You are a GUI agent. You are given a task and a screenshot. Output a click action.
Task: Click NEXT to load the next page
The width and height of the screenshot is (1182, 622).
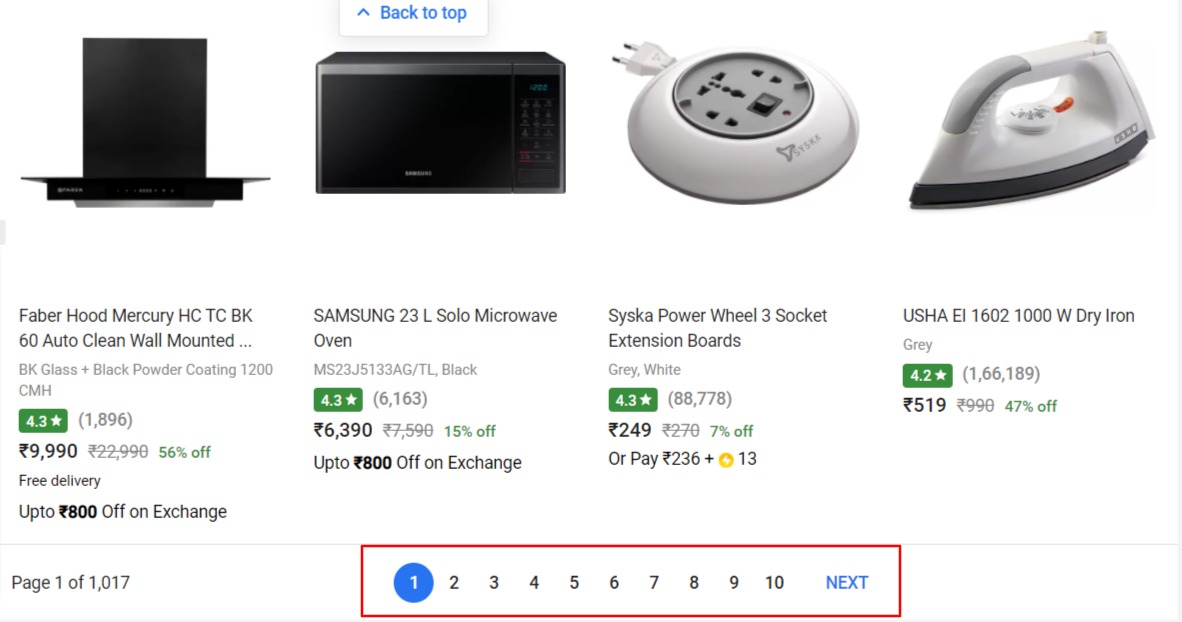(x=846, y=583)
